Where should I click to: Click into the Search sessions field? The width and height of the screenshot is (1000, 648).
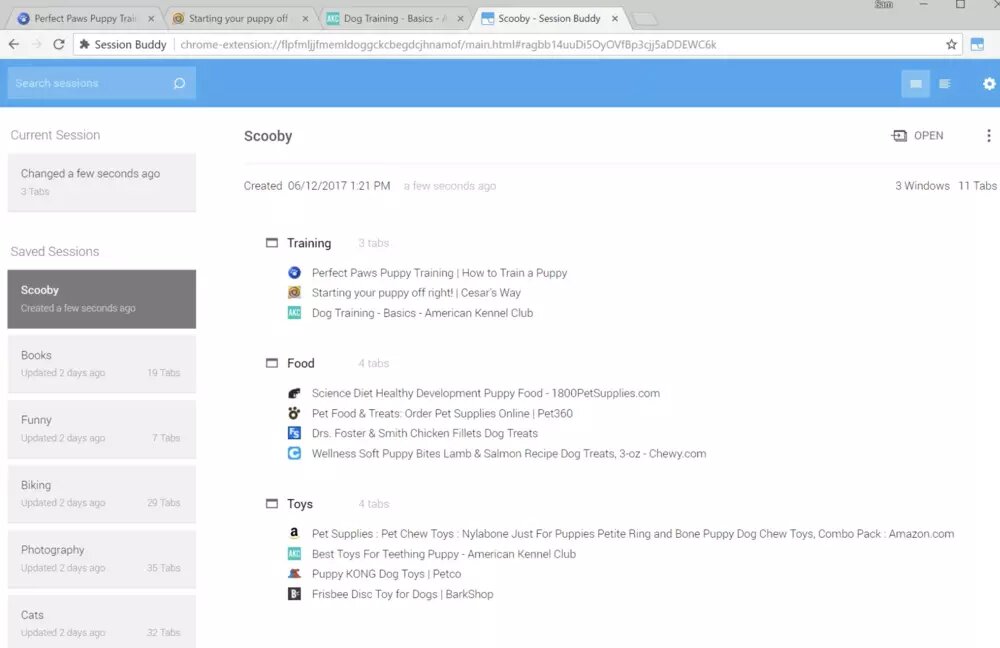click(x=90, y=83)
